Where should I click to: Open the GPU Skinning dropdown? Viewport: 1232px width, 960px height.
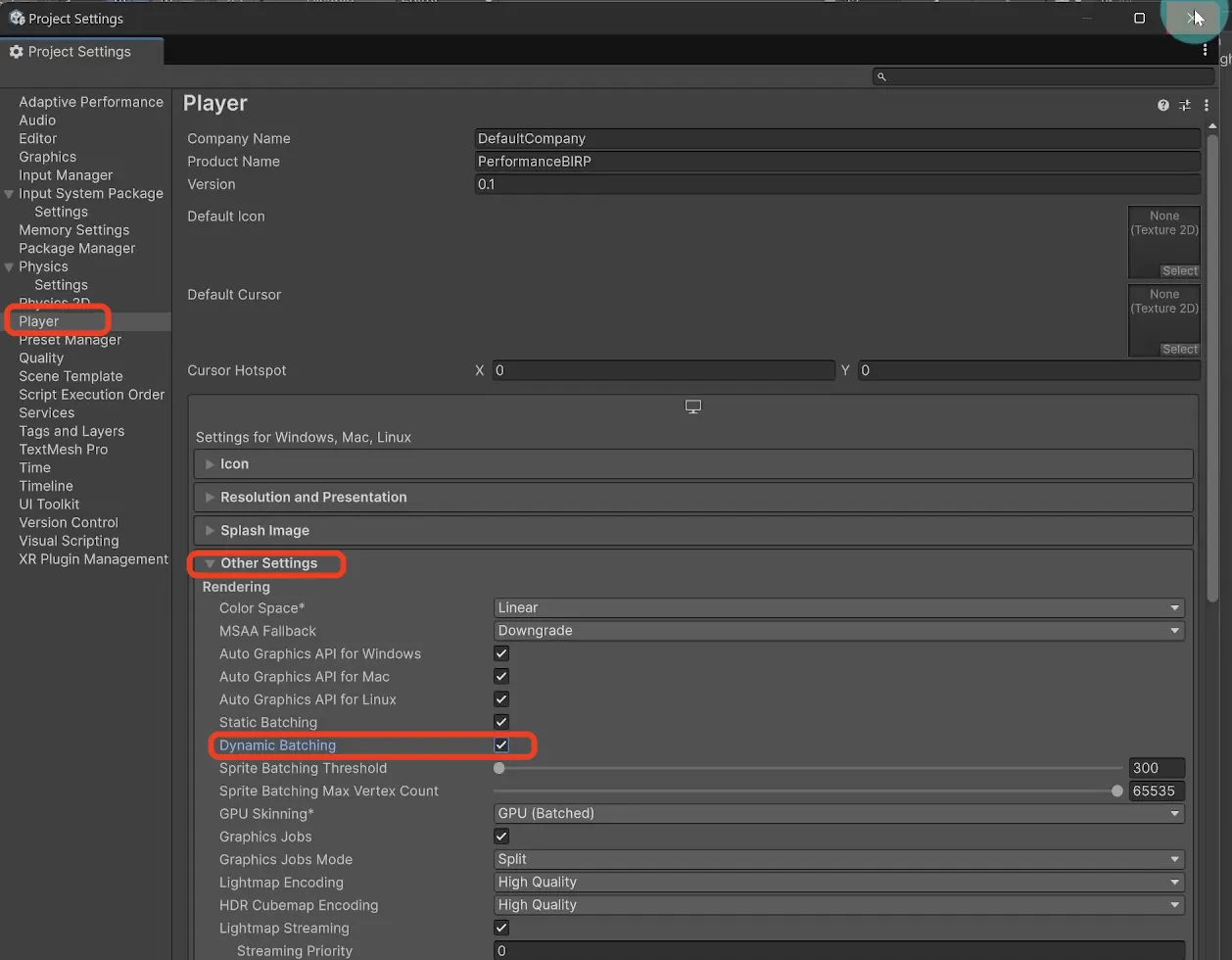coord(838,814)
